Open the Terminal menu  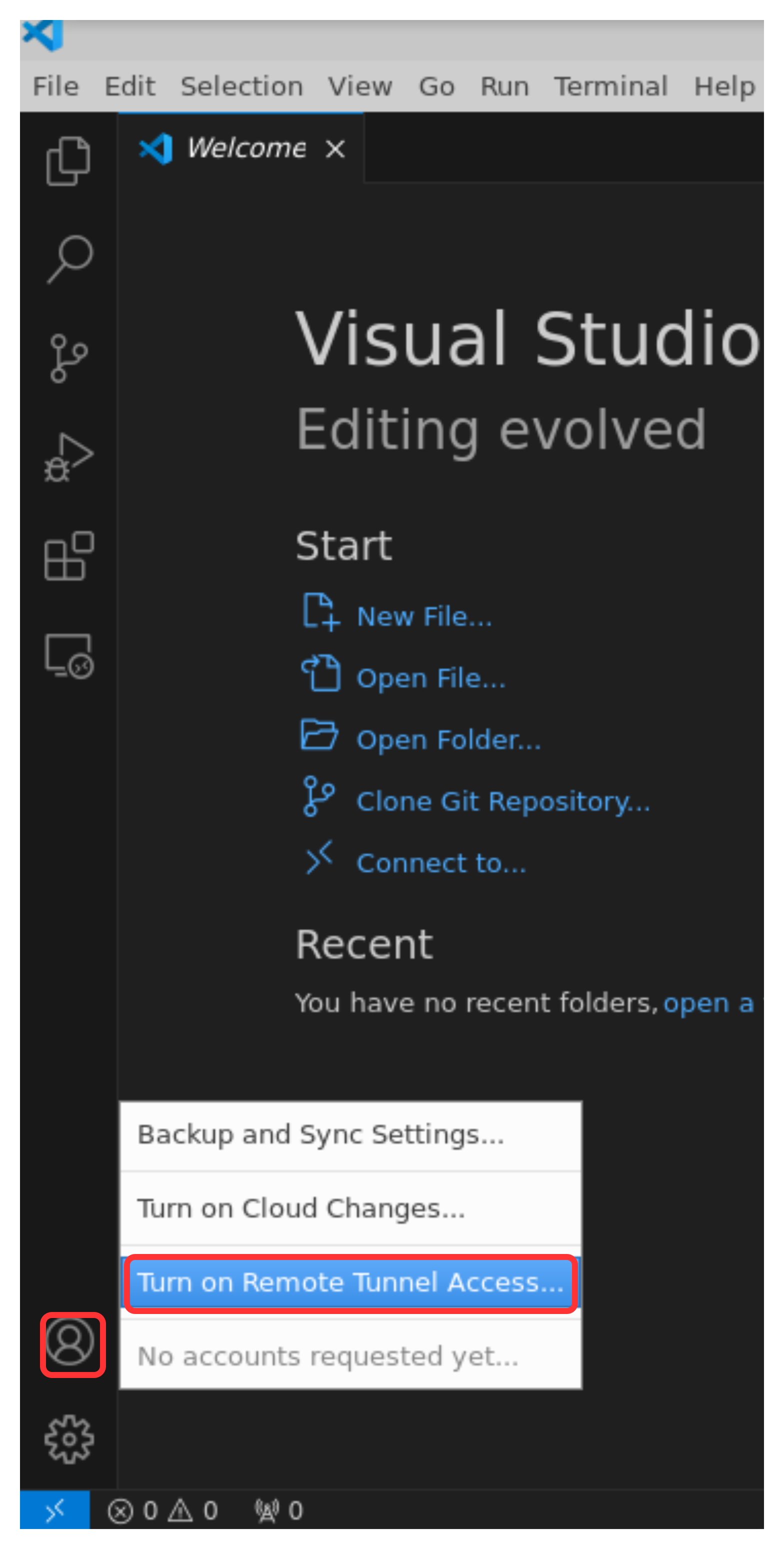pyautogui.click(x=610, y=86)
